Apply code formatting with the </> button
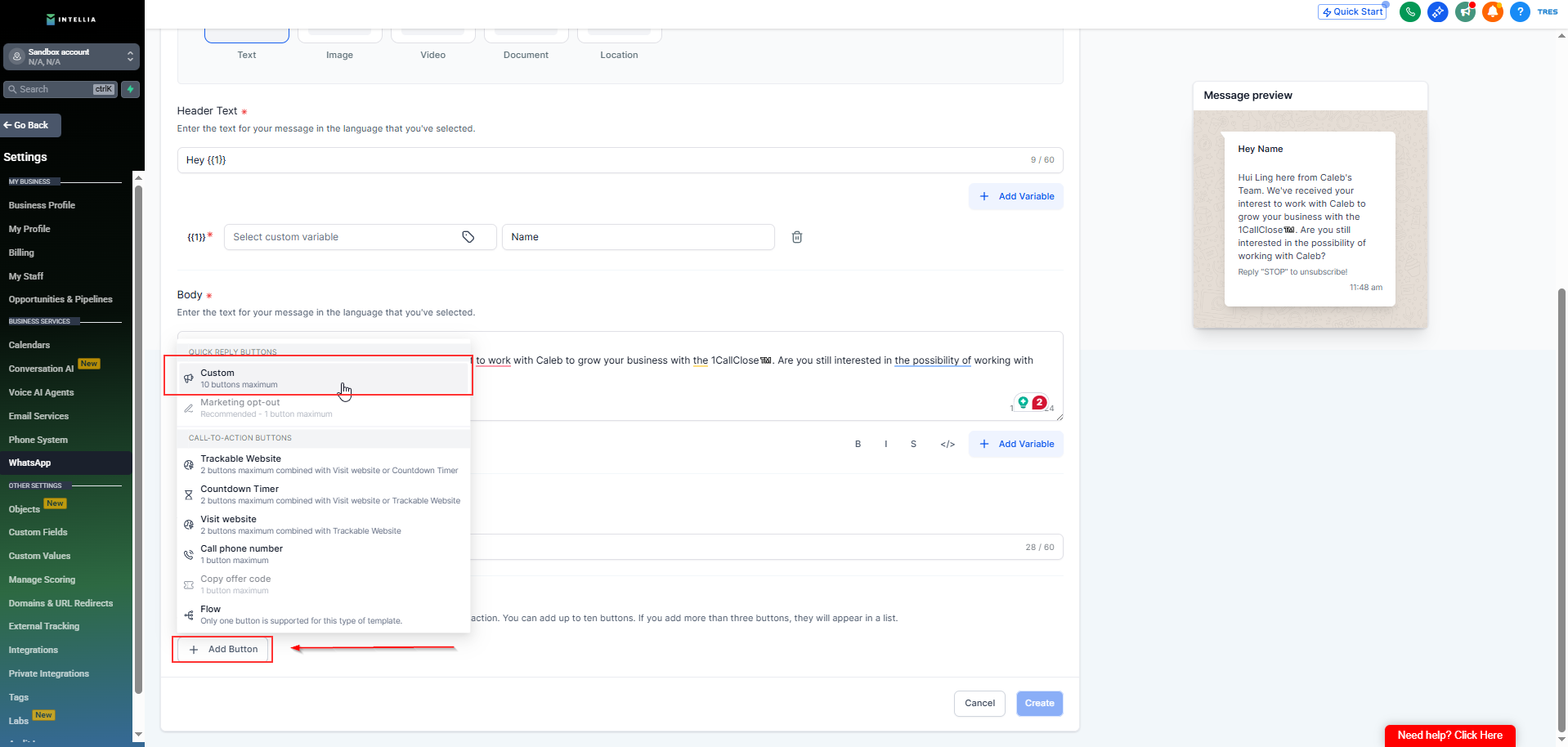 (x=948, y=445)
